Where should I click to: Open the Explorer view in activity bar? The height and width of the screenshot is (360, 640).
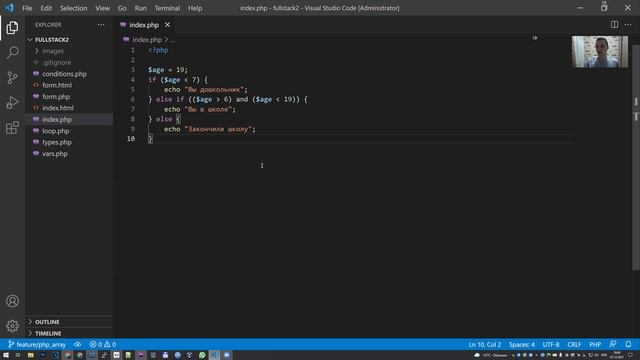12,28
